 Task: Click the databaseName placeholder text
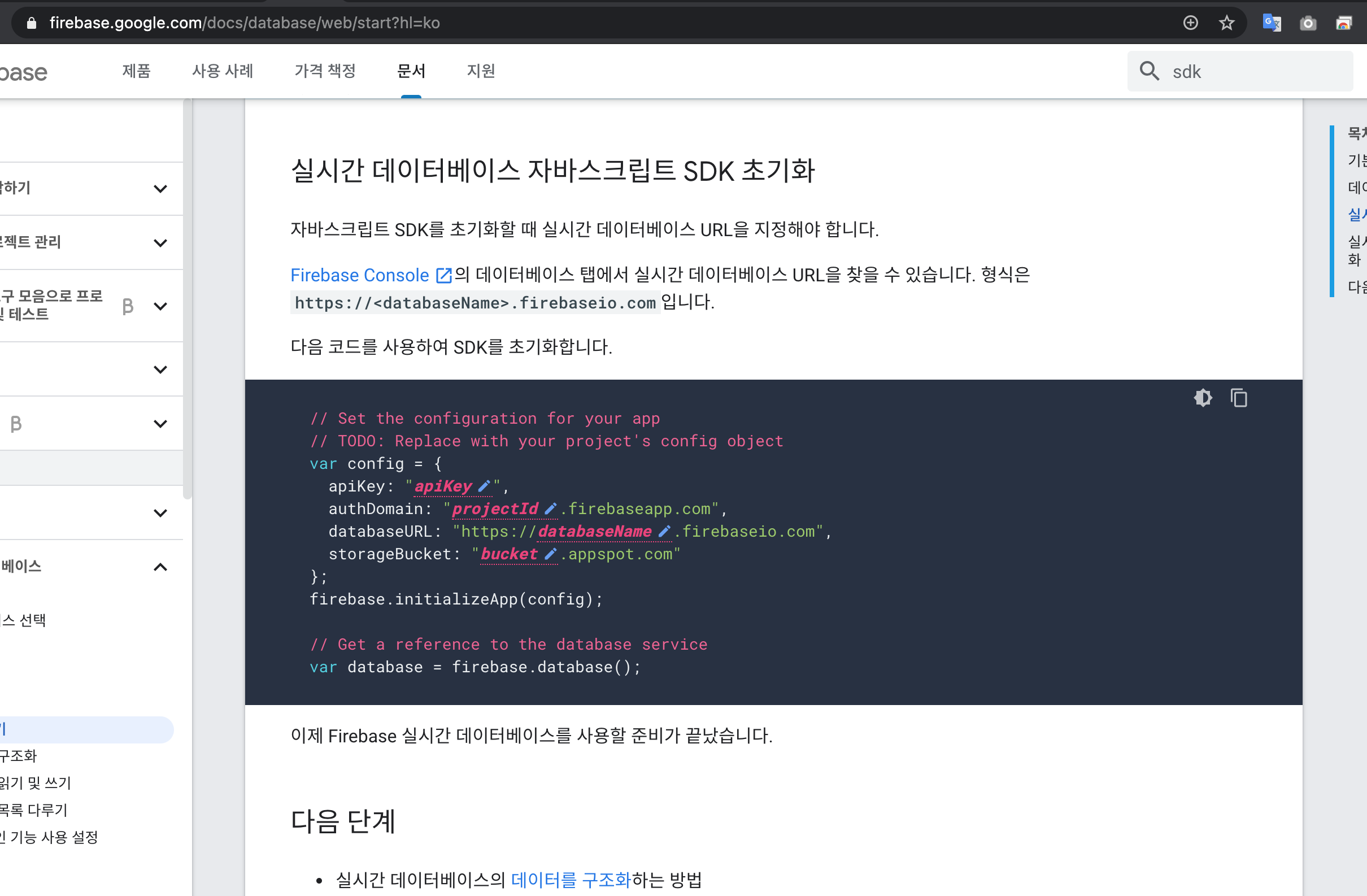594,532
